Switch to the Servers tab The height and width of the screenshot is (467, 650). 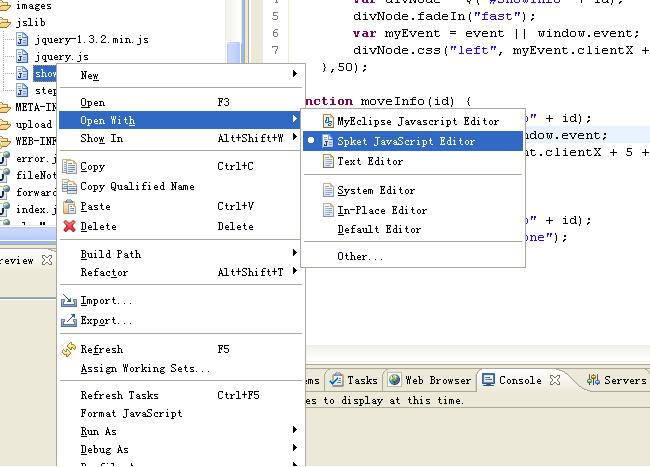pyautogui.click(x=617, y=380)
